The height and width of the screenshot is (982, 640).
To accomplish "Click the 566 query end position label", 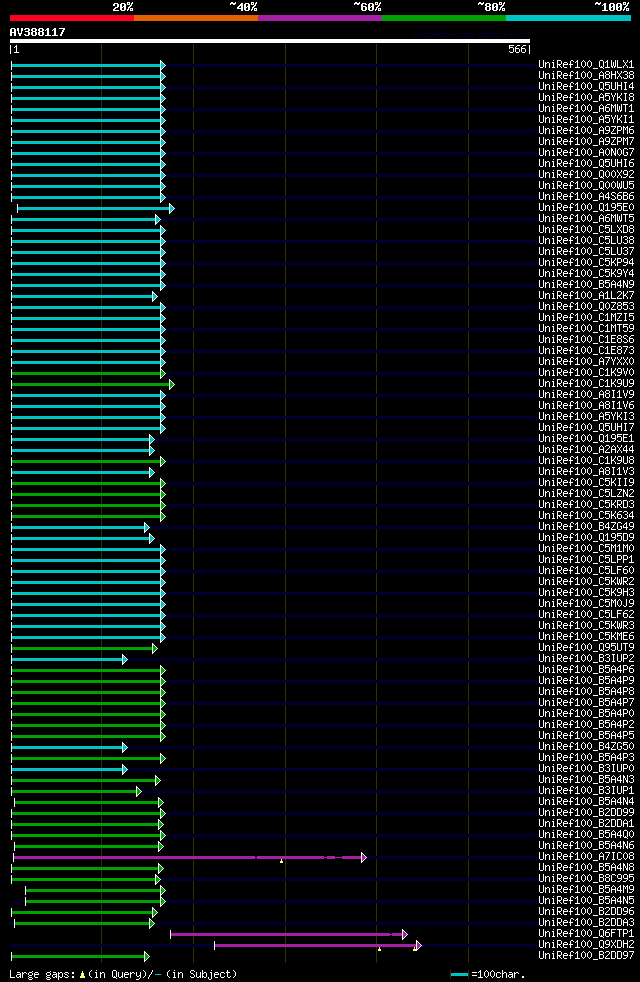I will [517, 49].
